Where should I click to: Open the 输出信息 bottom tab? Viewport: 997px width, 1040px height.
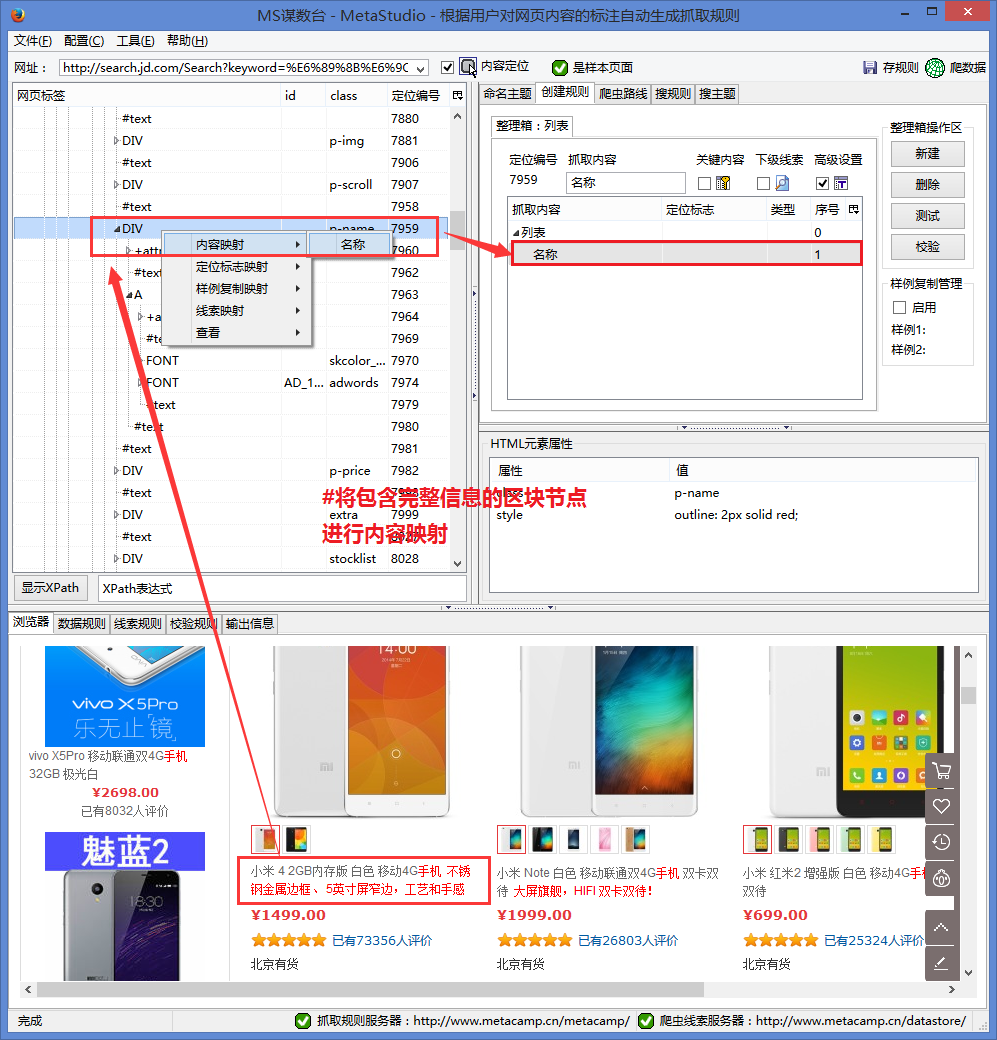[249, 623]
